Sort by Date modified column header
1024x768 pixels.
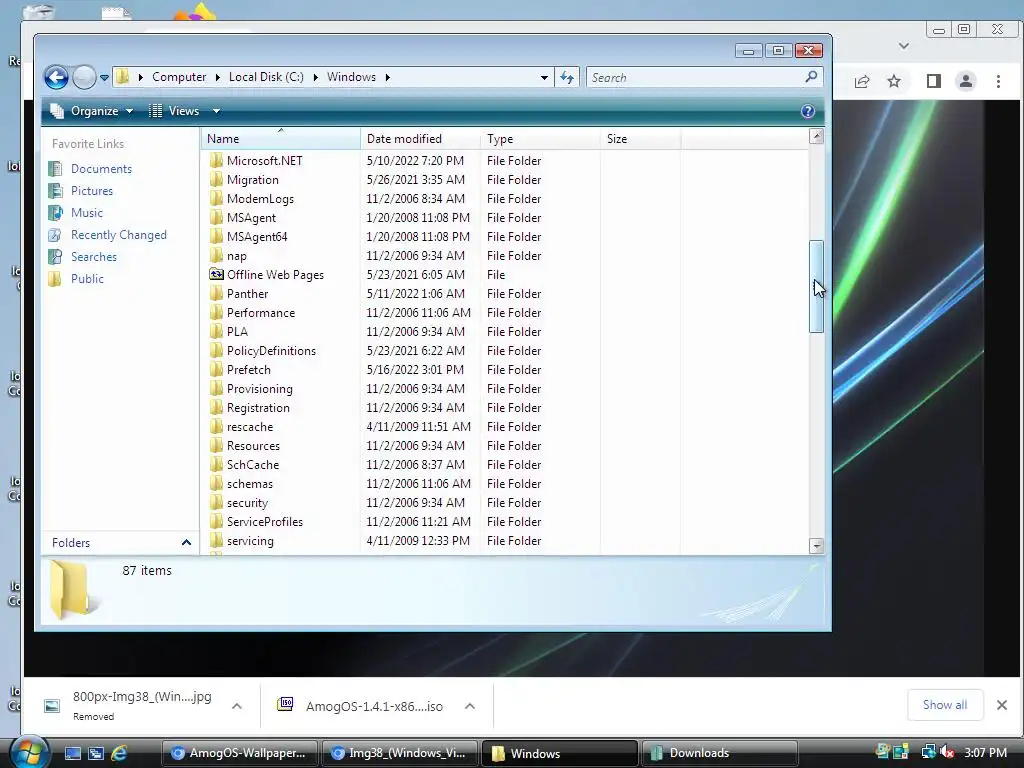tap(420, 138)
